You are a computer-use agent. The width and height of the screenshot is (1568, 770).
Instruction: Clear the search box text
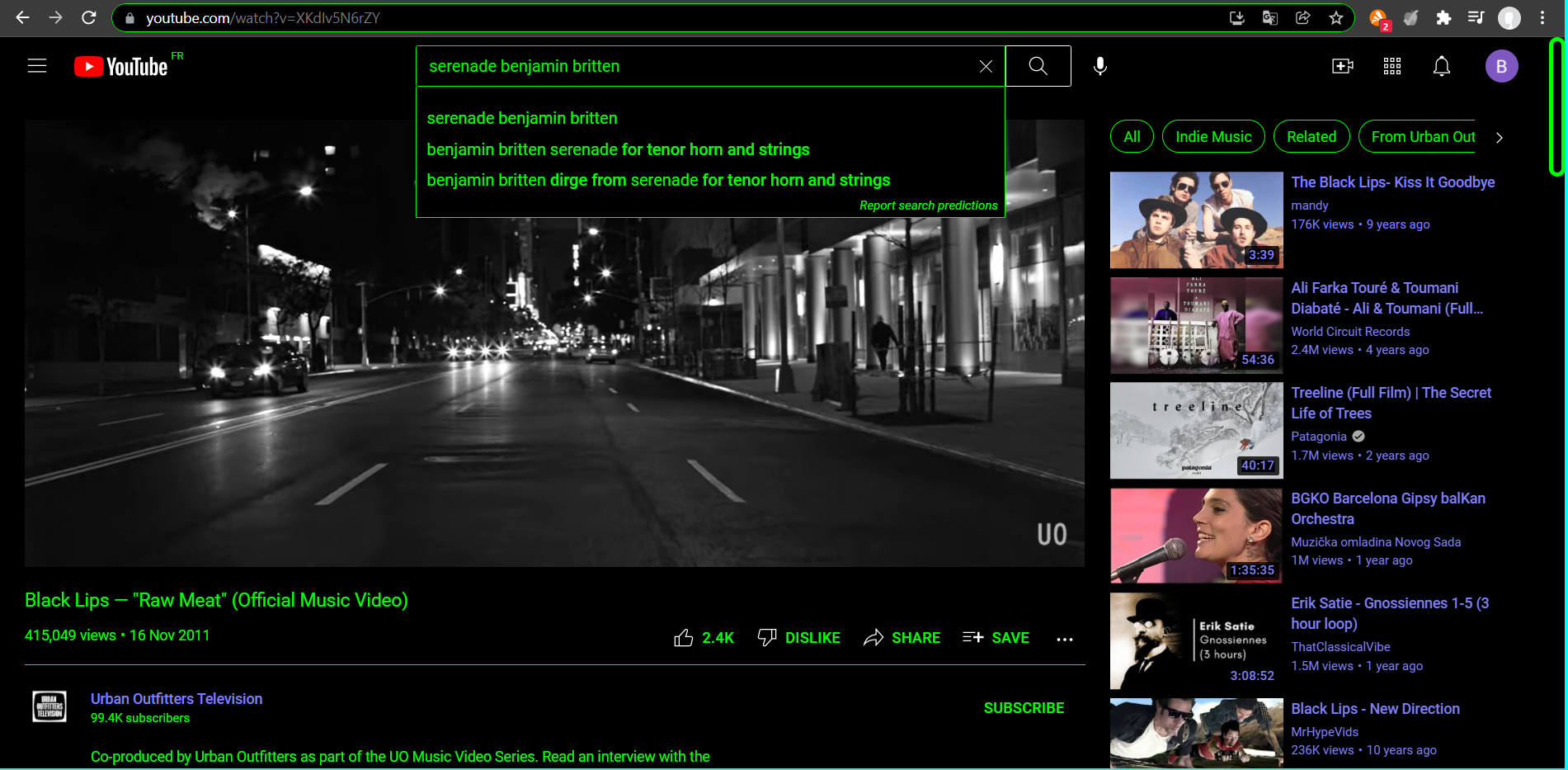[x=986, y=66]
